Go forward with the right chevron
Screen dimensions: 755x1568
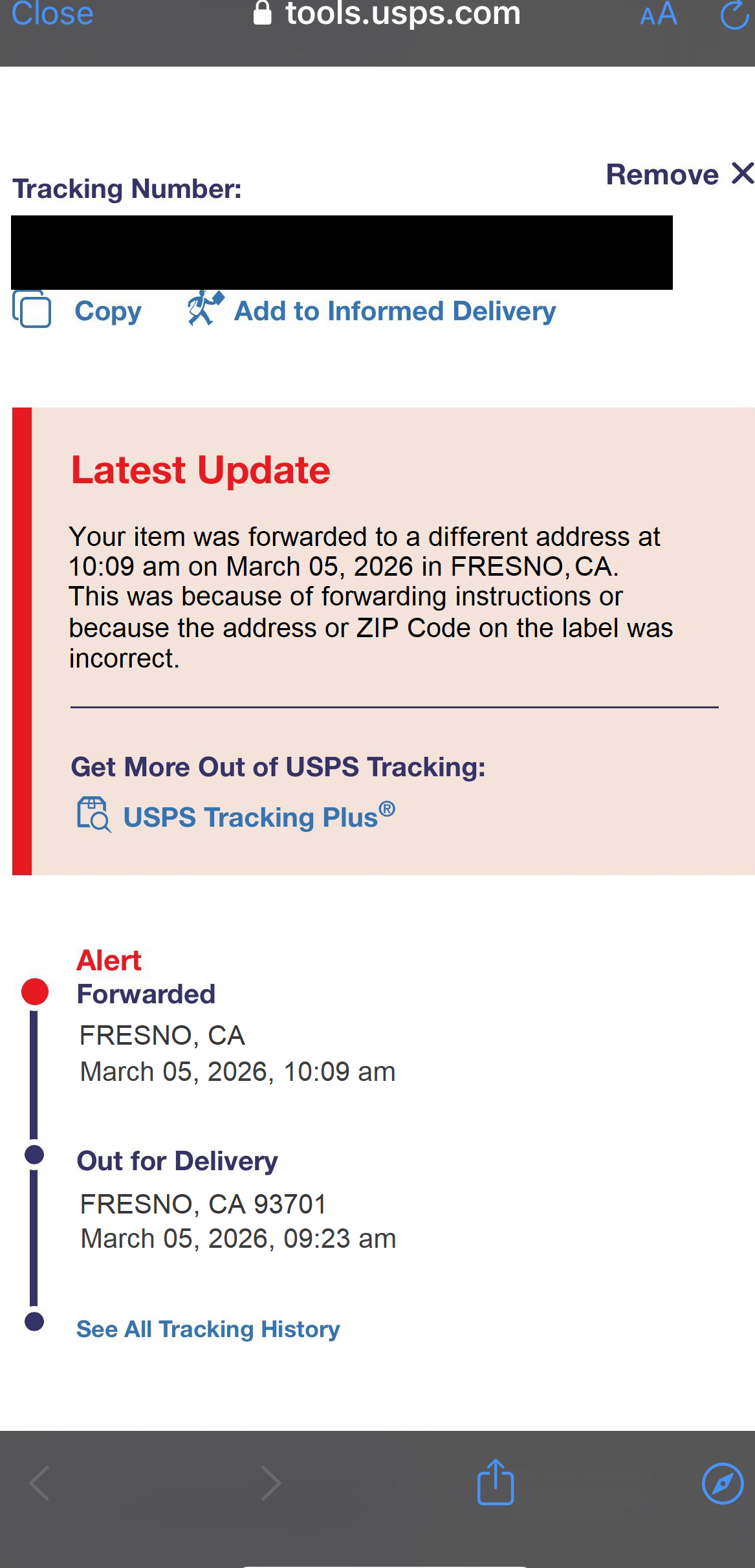point(270,1483)
